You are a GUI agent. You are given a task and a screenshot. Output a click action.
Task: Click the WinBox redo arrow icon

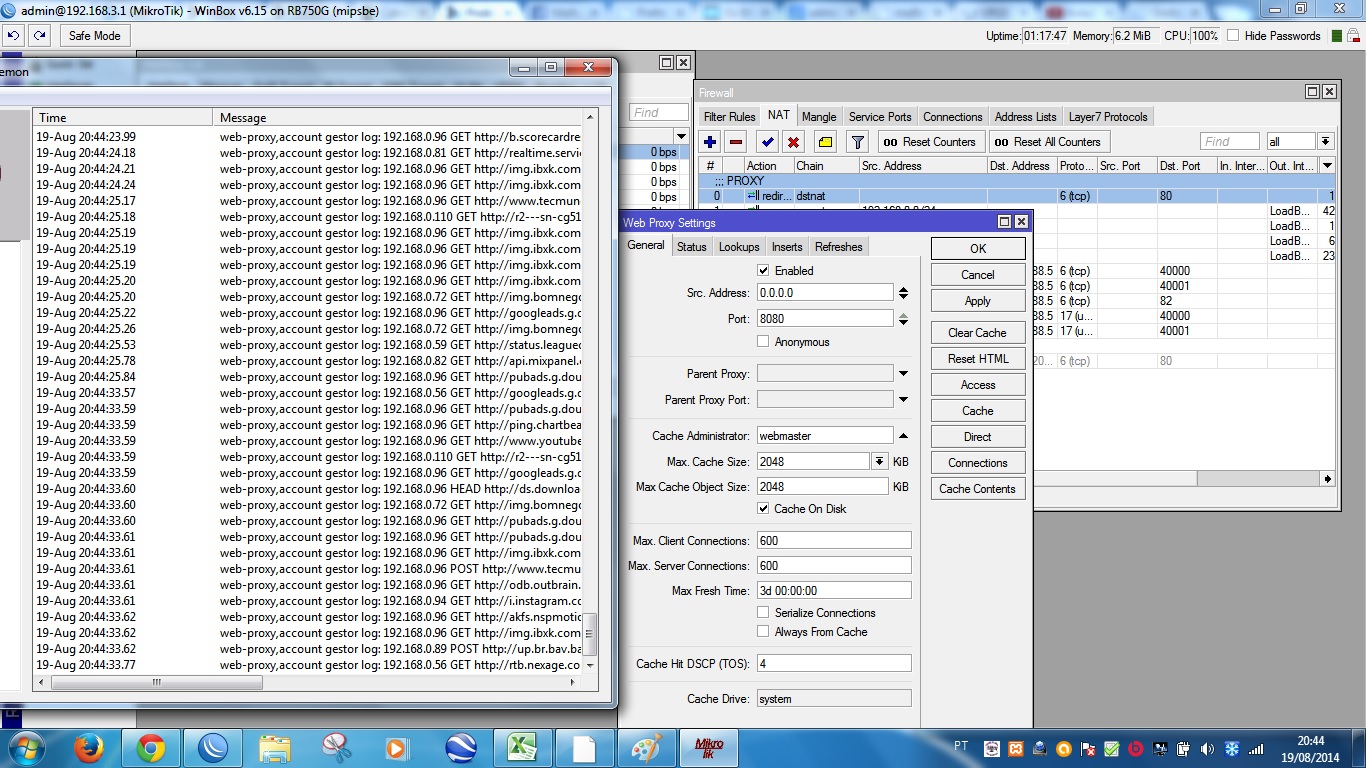[39, 36]
